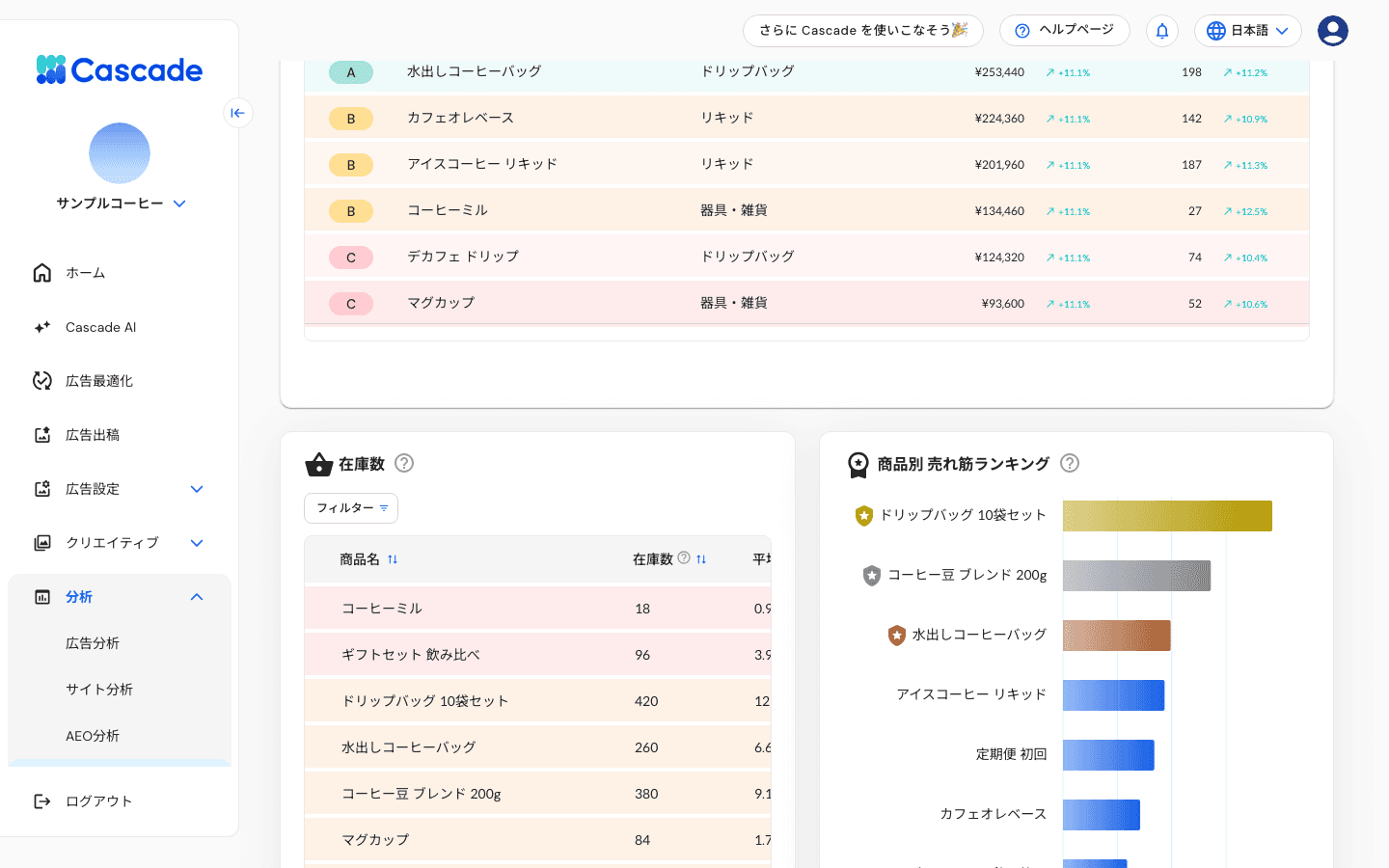Click silver badge for コーヒー豆 ブレンド 200g

[x=872, y=576]
